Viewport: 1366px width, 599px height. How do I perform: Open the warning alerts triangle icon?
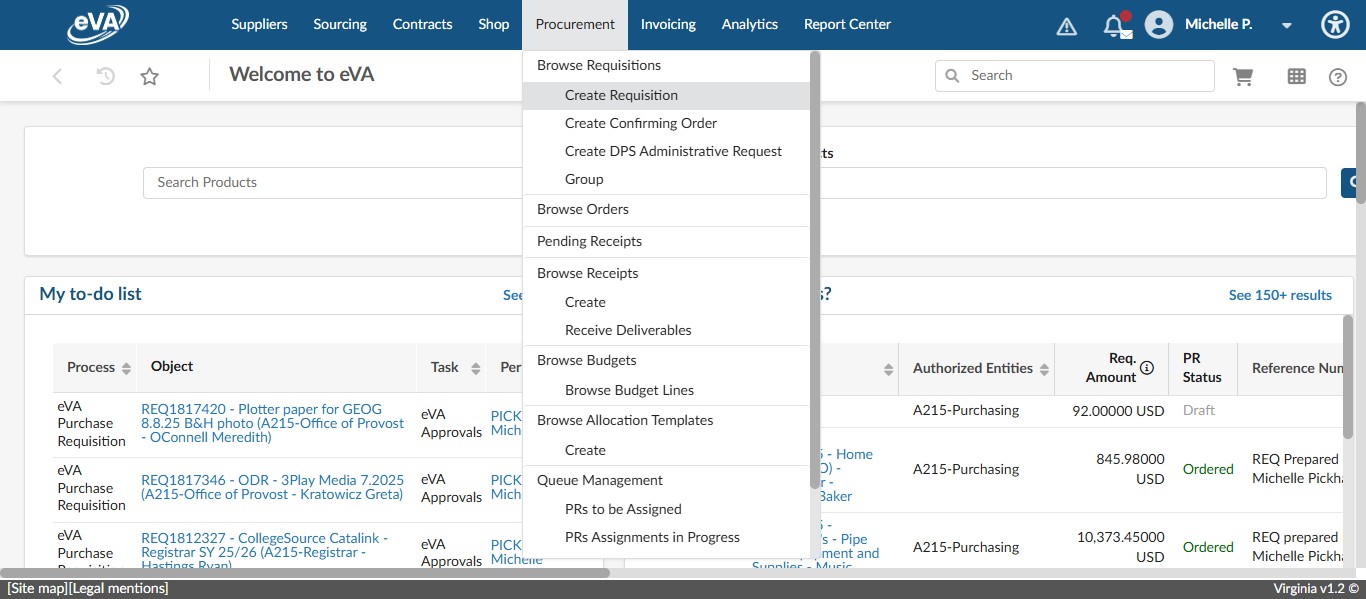(x=1066, y=26)
